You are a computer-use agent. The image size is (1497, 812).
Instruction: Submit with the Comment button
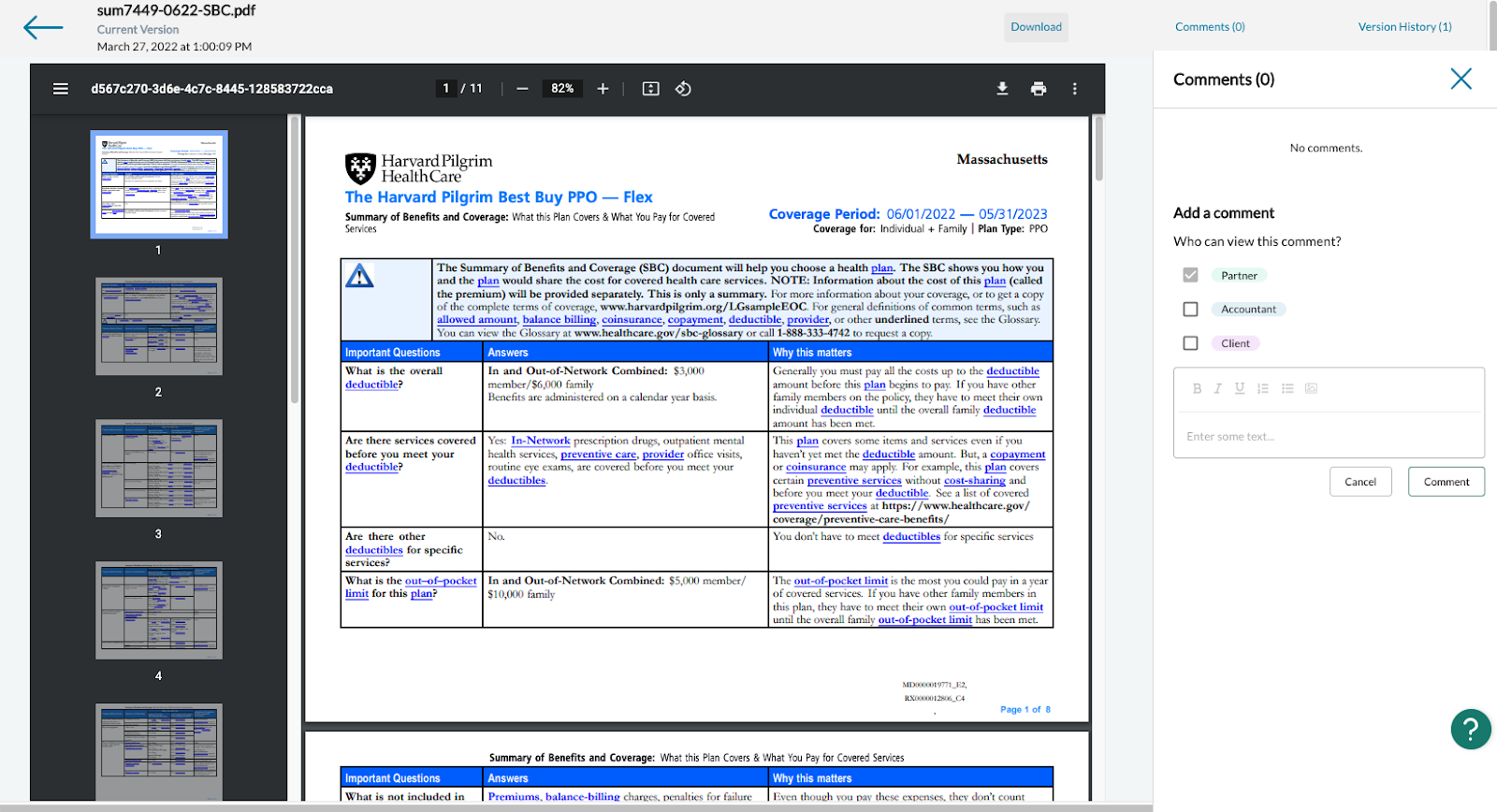coord(1446,482)
